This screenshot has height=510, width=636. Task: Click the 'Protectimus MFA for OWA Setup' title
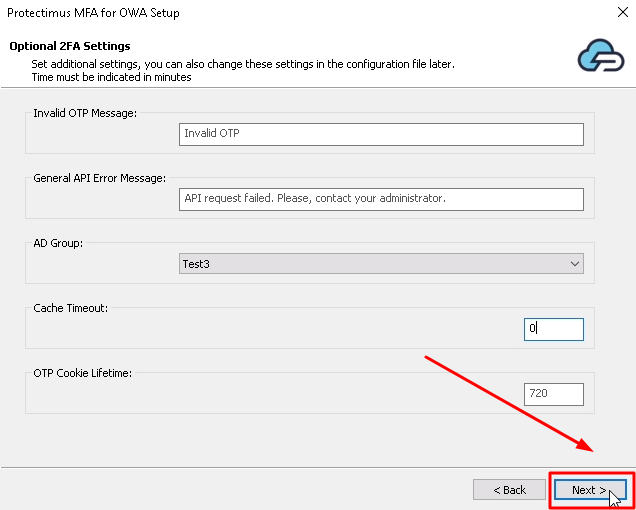click(x=93, y=13)
